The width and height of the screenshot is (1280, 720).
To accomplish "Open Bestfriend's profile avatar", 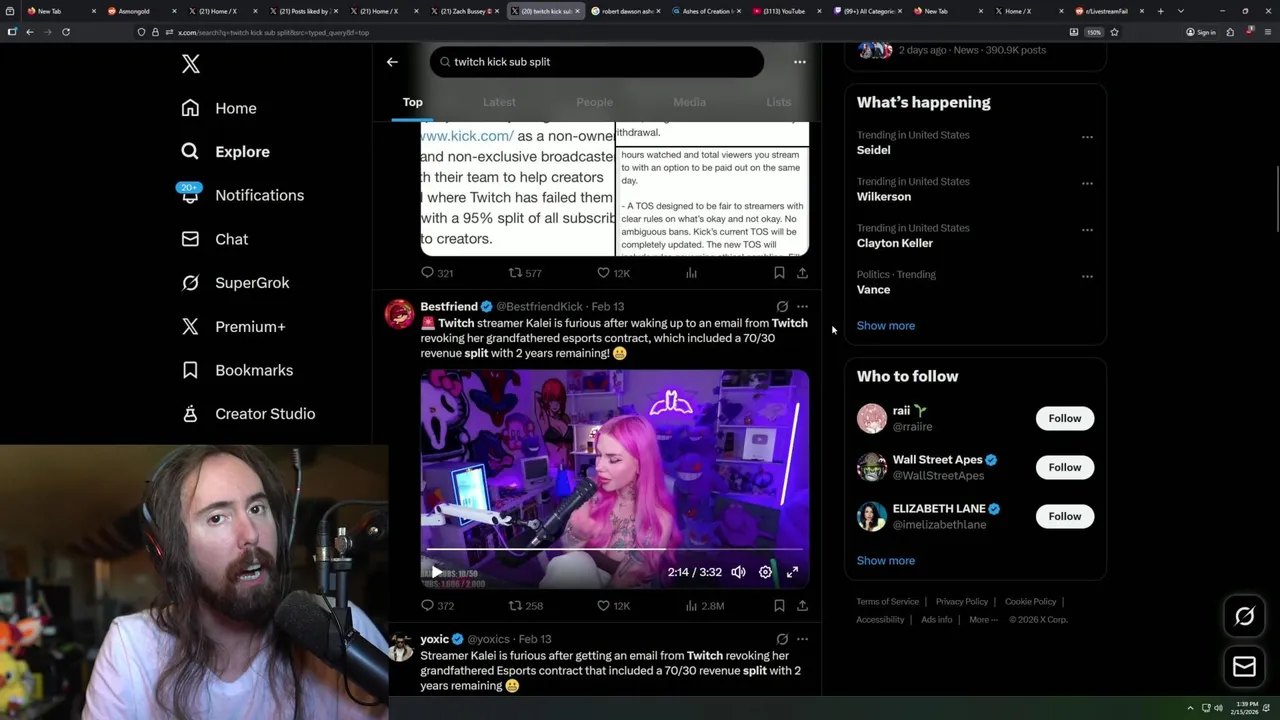I will click(399, 314).
